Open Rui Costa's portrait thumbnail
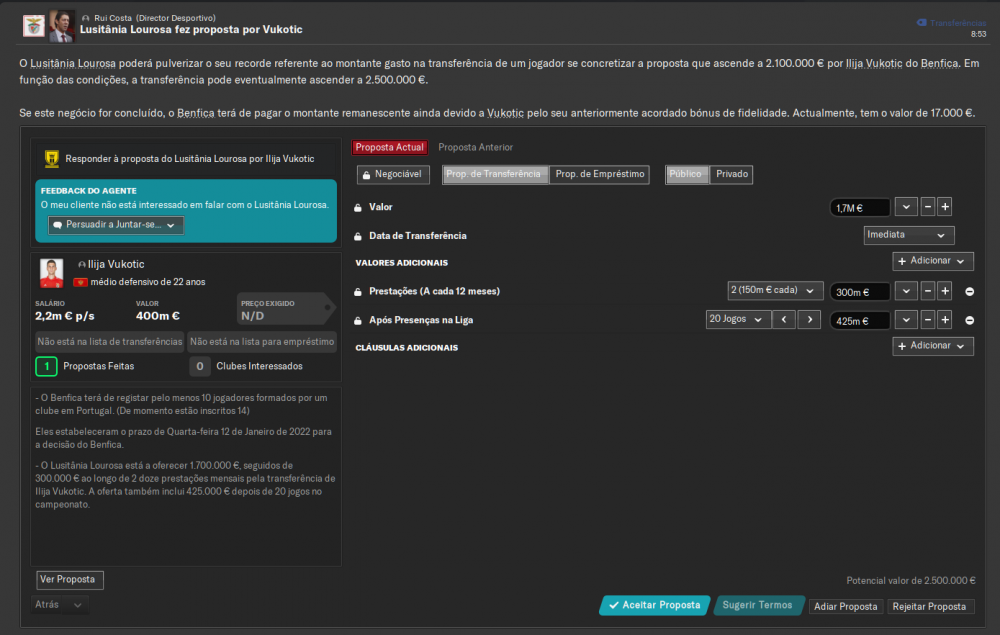This screenshot has width=1000, height=635. tap(62, 26)
